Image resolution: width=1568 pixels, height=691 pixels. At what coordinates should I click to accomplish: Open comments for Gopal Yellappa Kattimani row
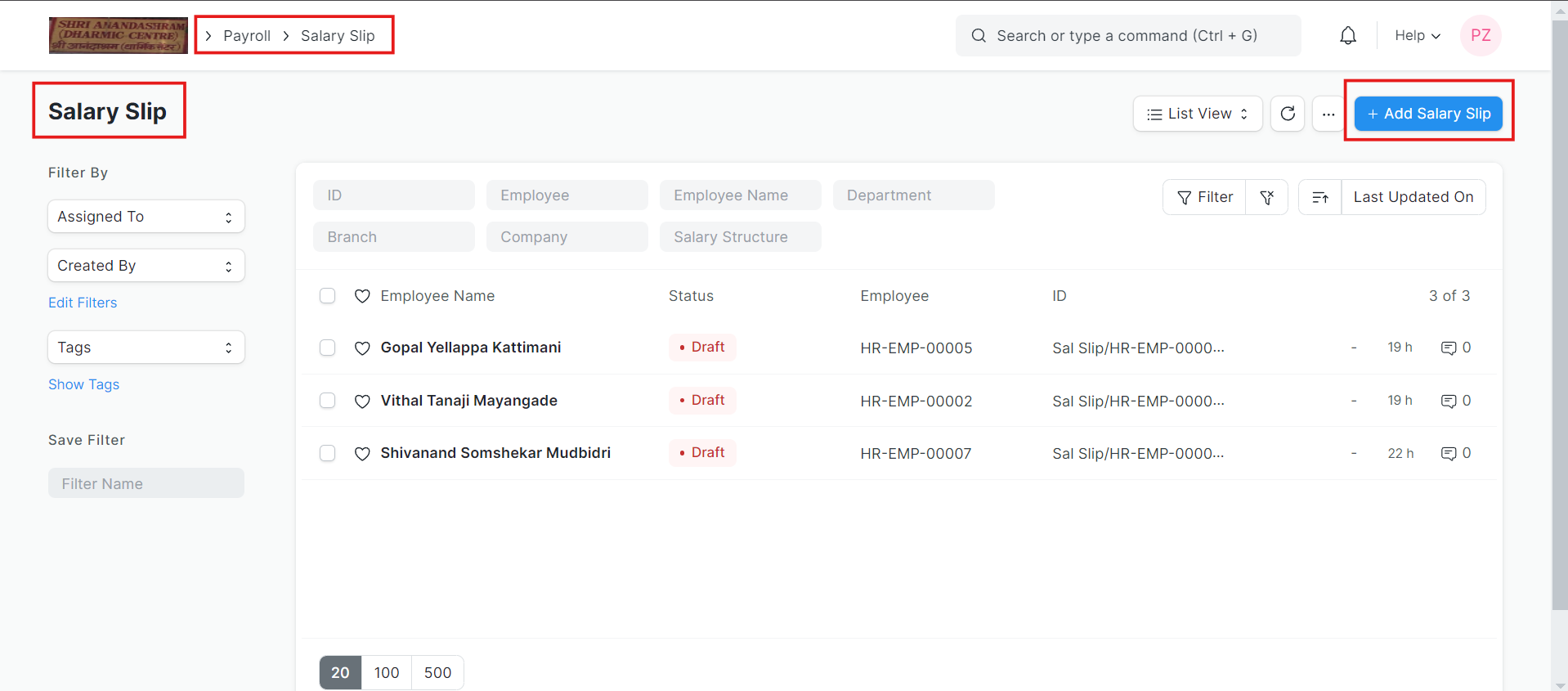click(x=1455, y=348)
